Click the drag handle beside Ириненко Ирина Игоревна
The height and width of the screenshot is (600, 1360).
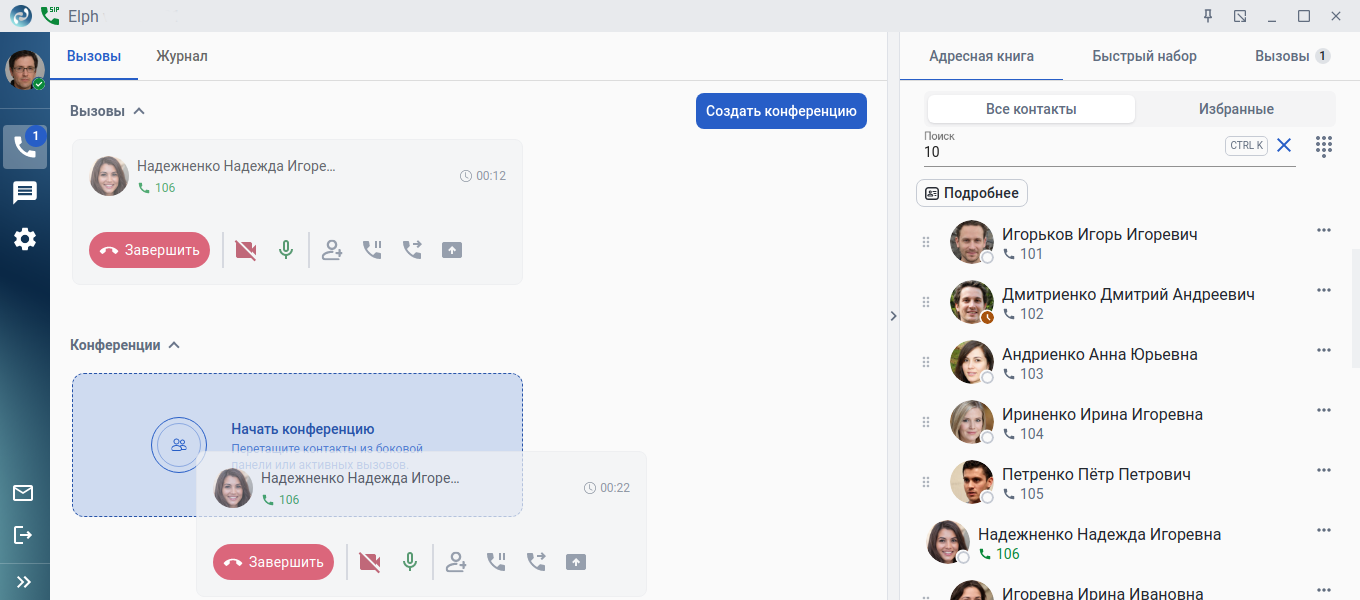tap(926, 423)
